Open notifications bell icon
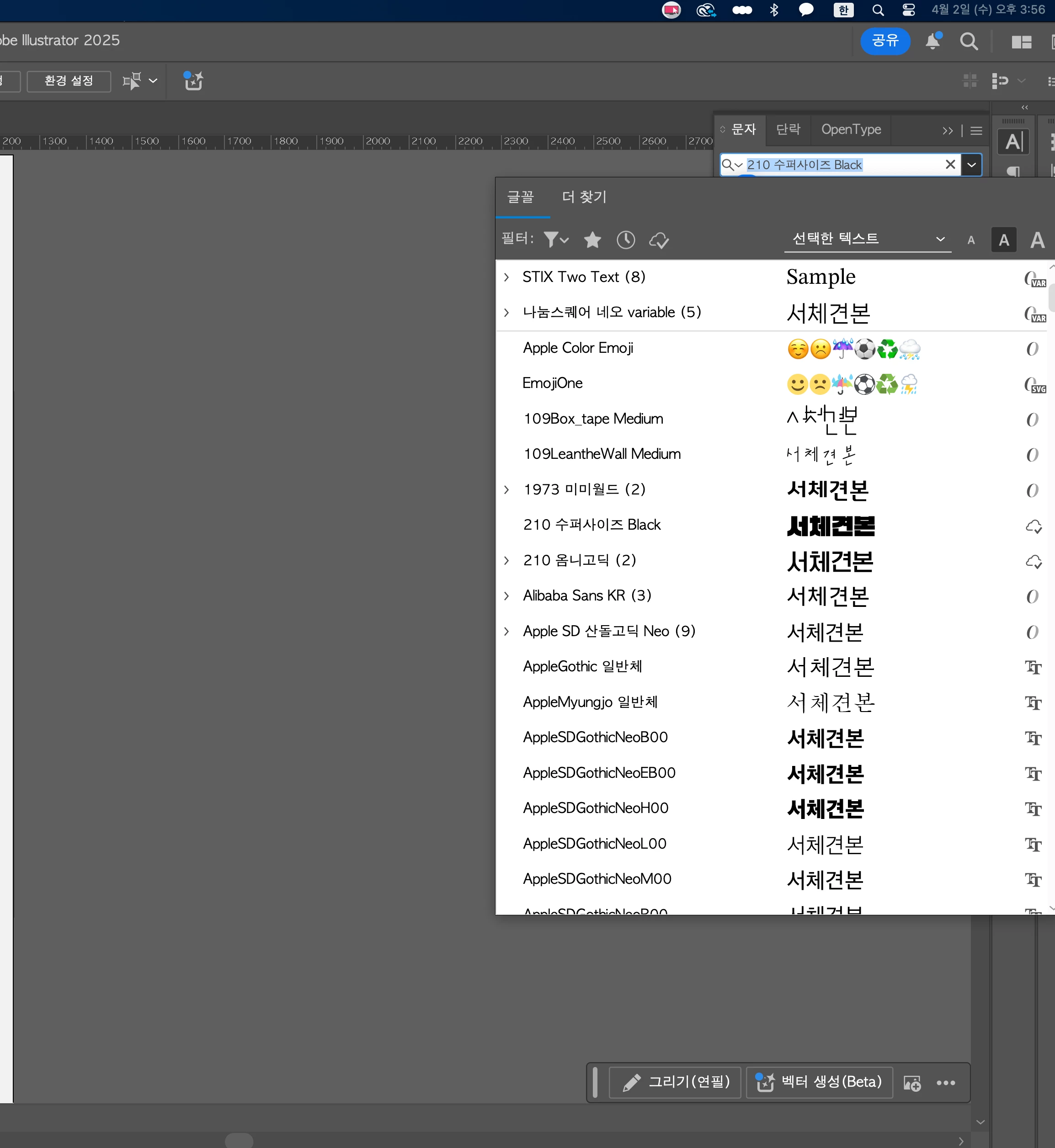The width and height of the screenshot is (1055, 1148). coord(933,41)
